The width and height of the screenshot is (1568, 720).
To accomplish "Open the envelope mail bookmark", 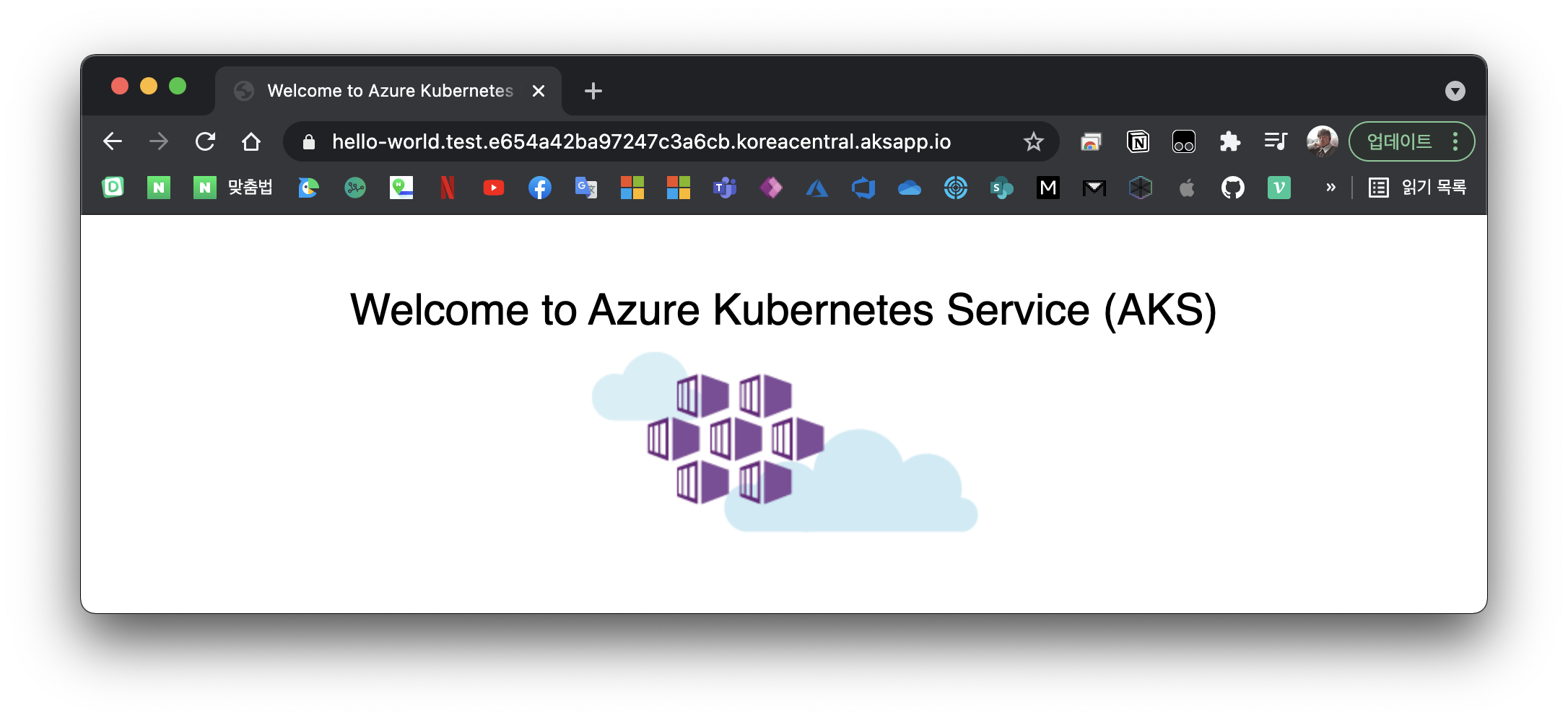I will 1094,188.
